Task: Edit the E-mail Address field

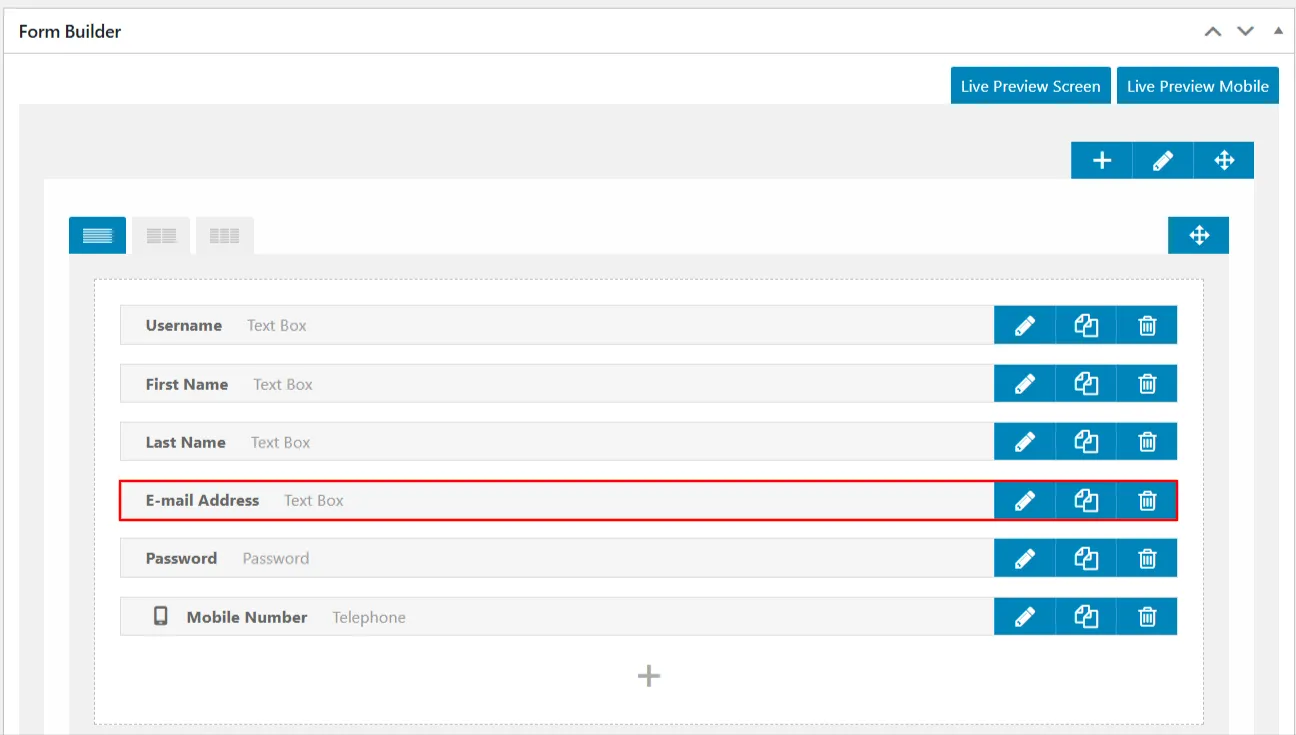Action: coord(1024,500)
